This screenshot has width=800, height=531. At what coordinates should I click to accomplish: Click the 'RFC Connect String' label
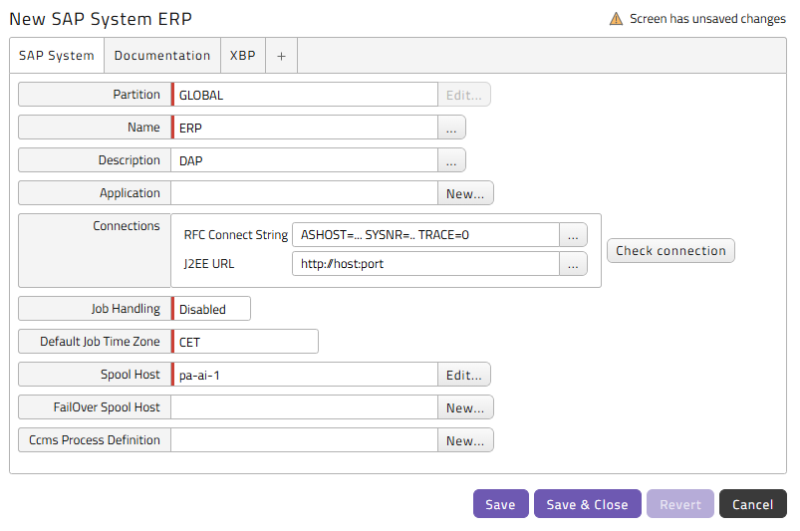point(236,235)
